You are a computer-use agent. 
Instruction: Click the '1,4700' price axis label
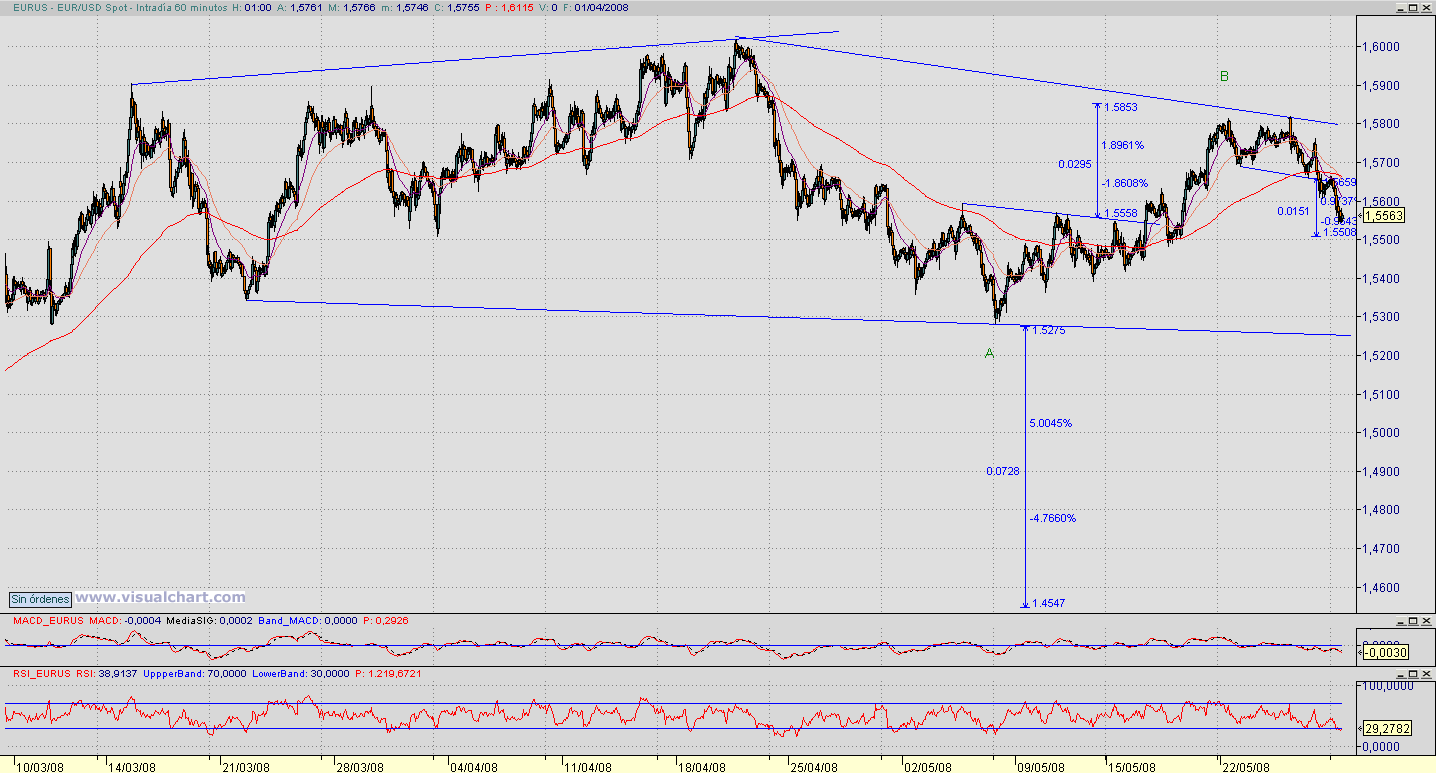(1381, 549)
